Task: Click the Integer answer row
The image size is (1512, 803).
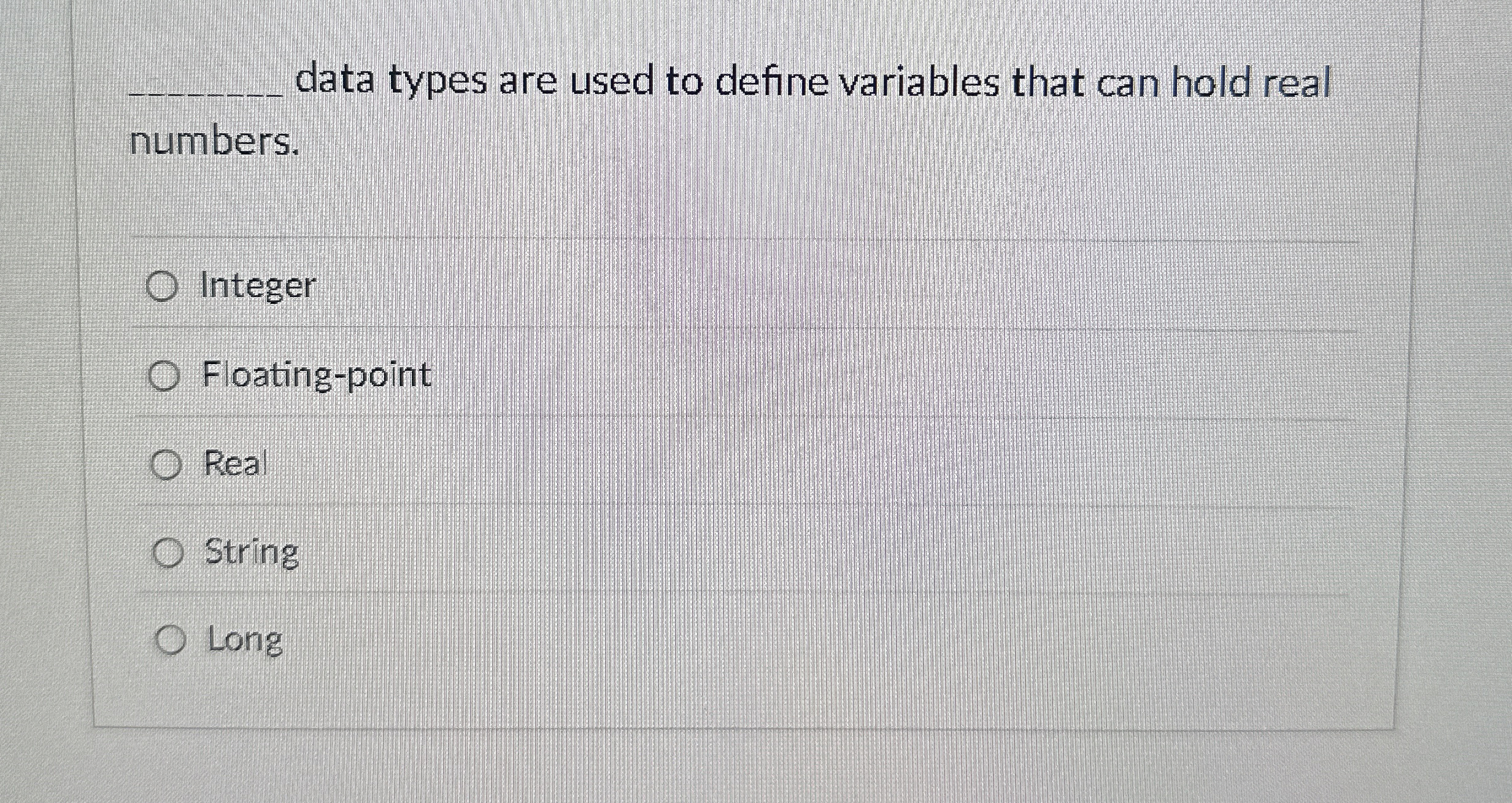Action: tap(675, 285)
